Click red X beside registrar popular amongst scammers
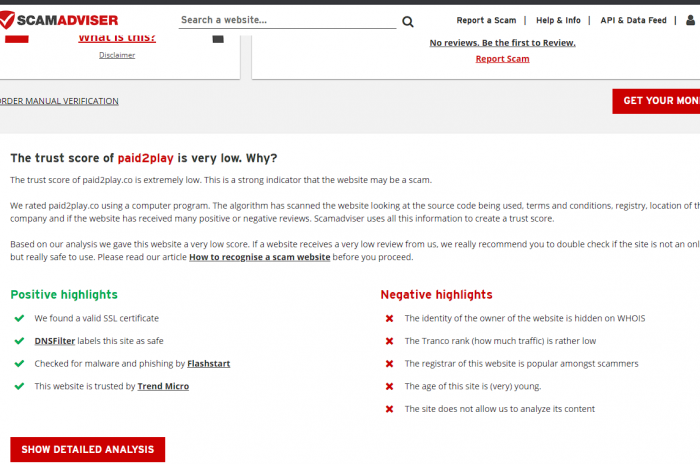 [x=389, y=364]
